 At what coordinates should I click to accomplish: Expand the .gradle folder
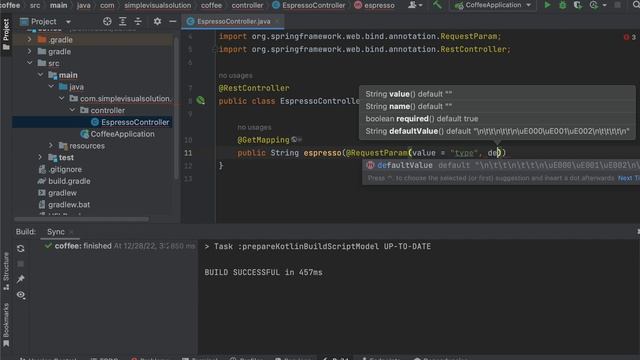[29, 40]
